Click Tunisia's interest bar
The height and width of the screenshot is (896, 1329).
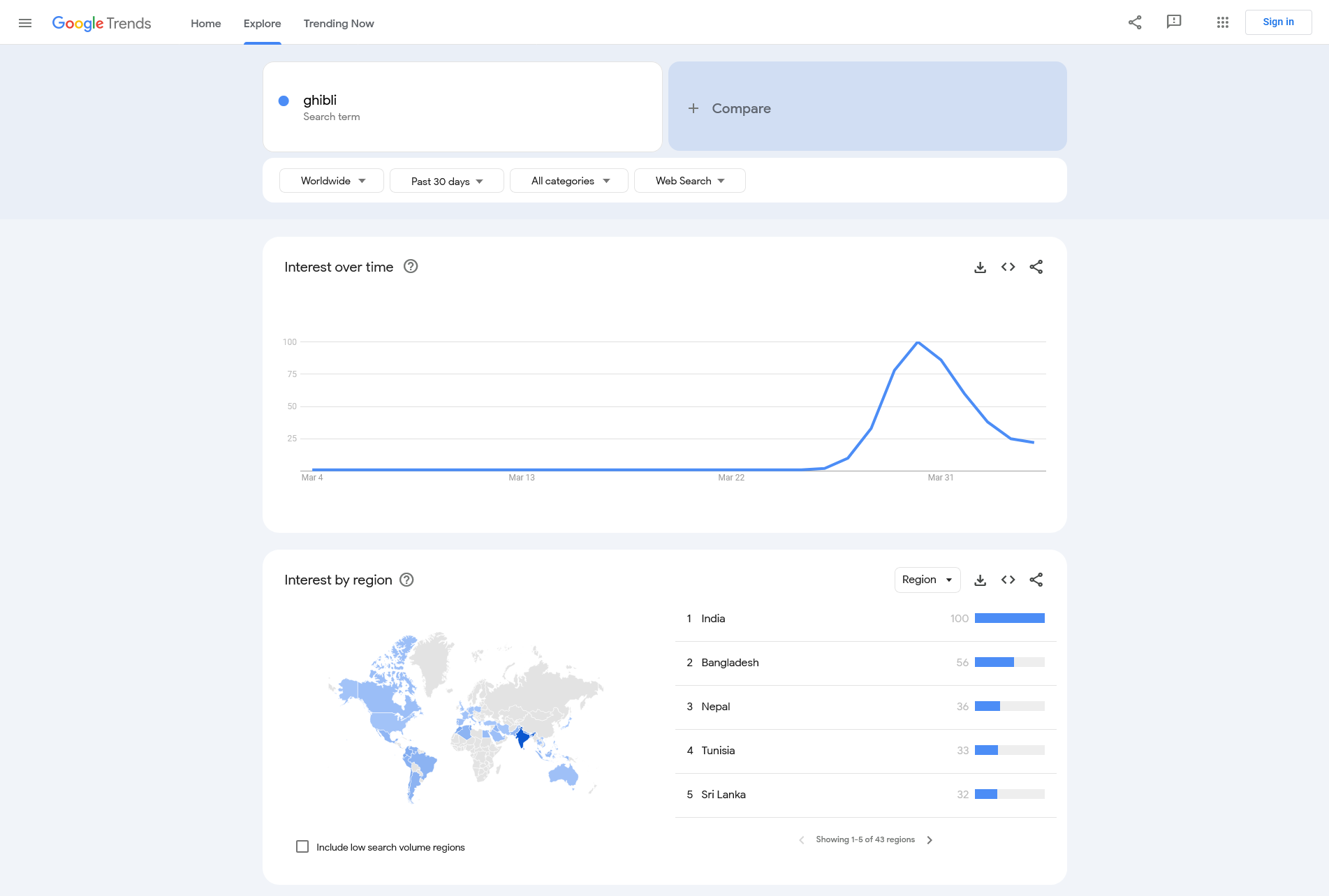(x=1010, y=750)
